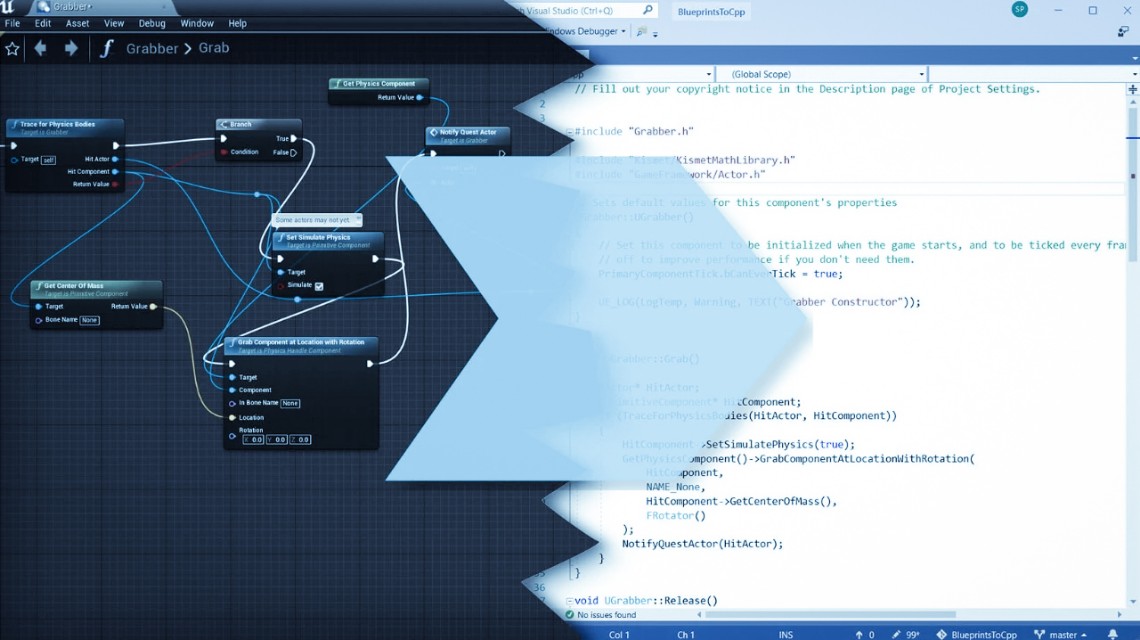Click the red Return Value pin on Trace node

115,184
